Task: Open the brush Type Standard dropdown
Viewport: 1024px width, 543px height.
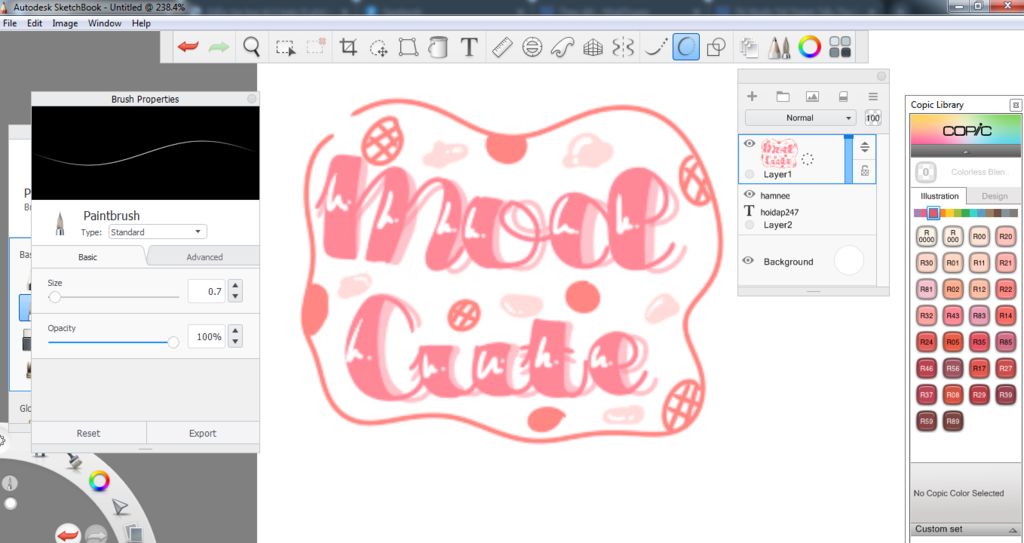Action: click(157, 232)
